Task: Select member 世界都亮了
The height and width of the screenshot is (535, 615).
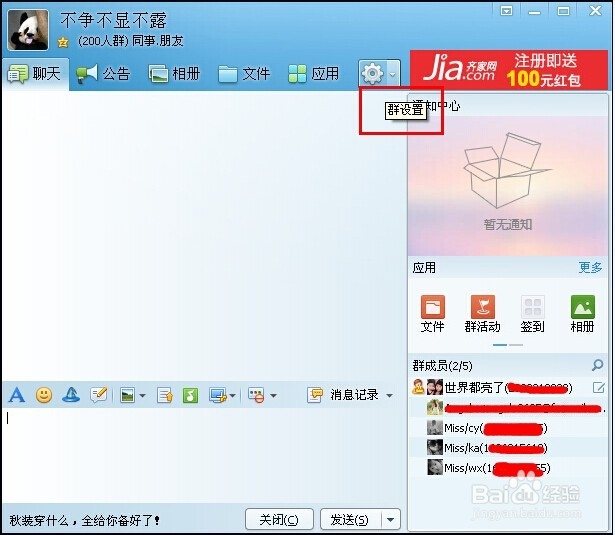Action: click(x=508, y=388)
